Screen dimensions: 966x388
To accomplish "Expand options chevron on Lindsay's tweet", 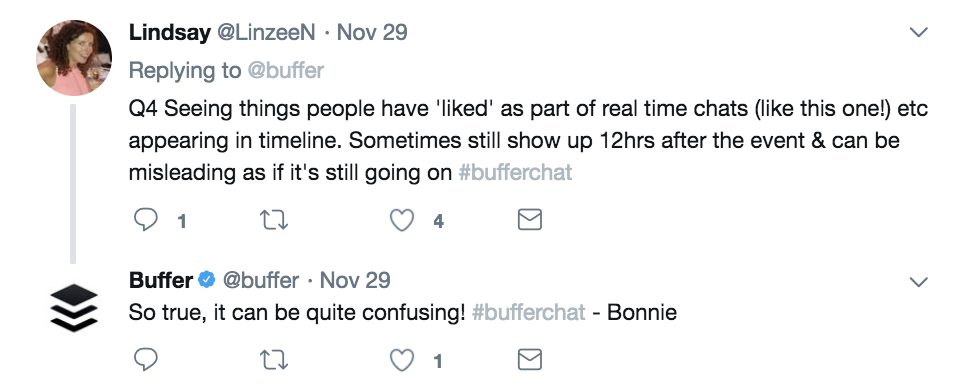I will (919, 31).
